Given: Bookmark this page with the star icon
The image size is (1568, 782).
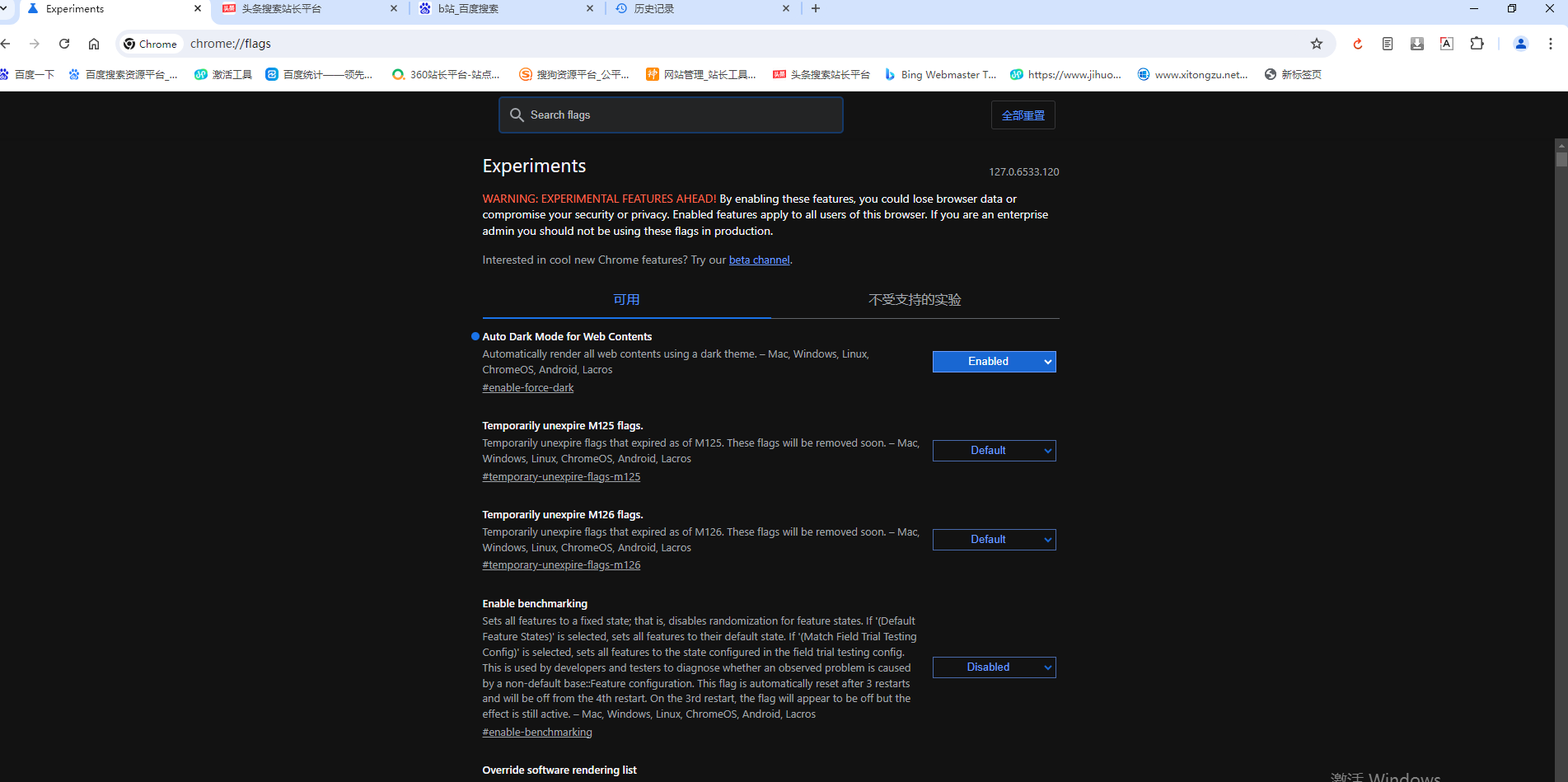Looking at the screenshot, I should point(1317,44).
